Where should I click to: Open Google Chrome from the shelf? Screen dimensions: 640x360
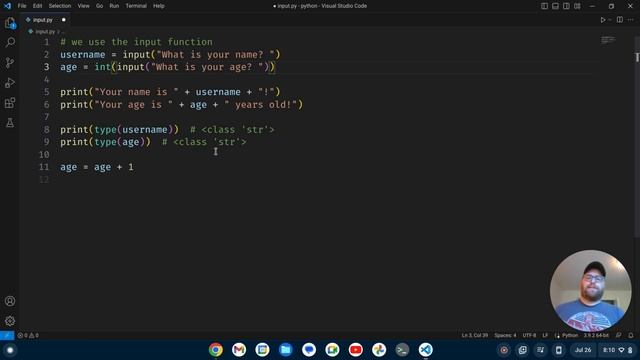(216, 350)
